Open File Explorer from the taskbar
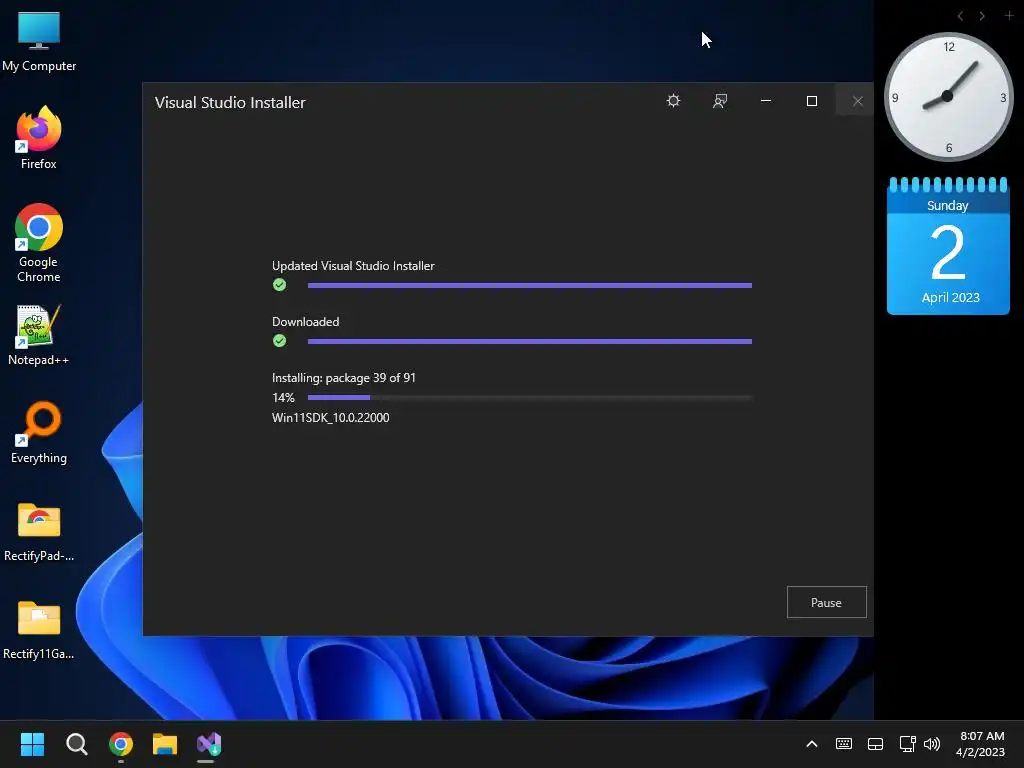 tap(165, 744)
